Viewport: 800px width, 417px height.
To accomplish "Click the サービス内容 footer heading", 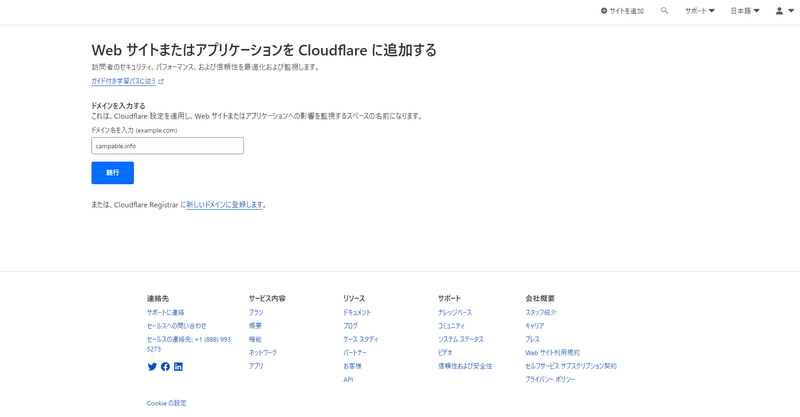I will (x=267, y=299).
